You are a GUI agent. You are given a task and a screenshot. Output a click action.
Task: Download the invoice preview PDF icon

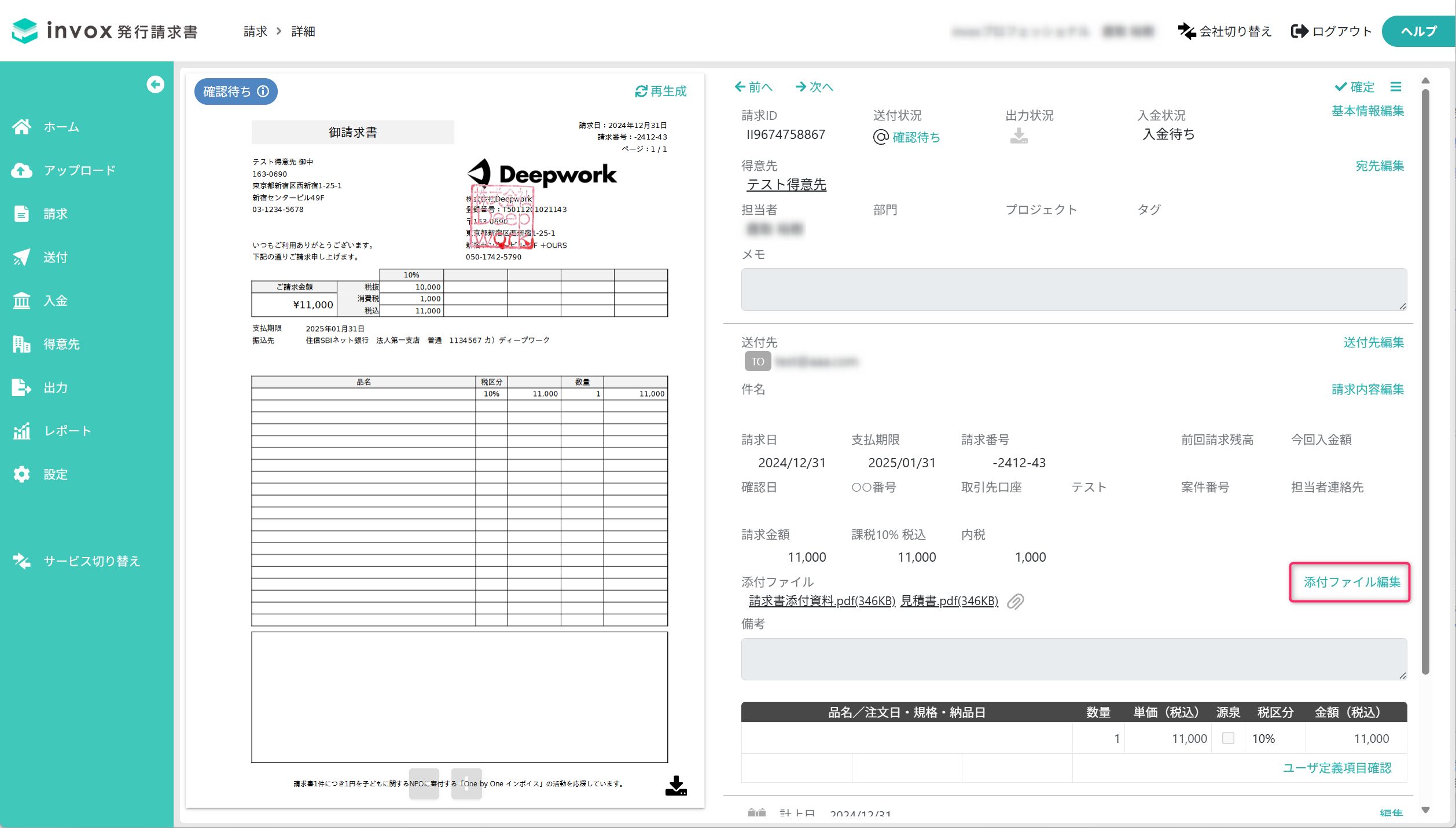coord(676,786)
